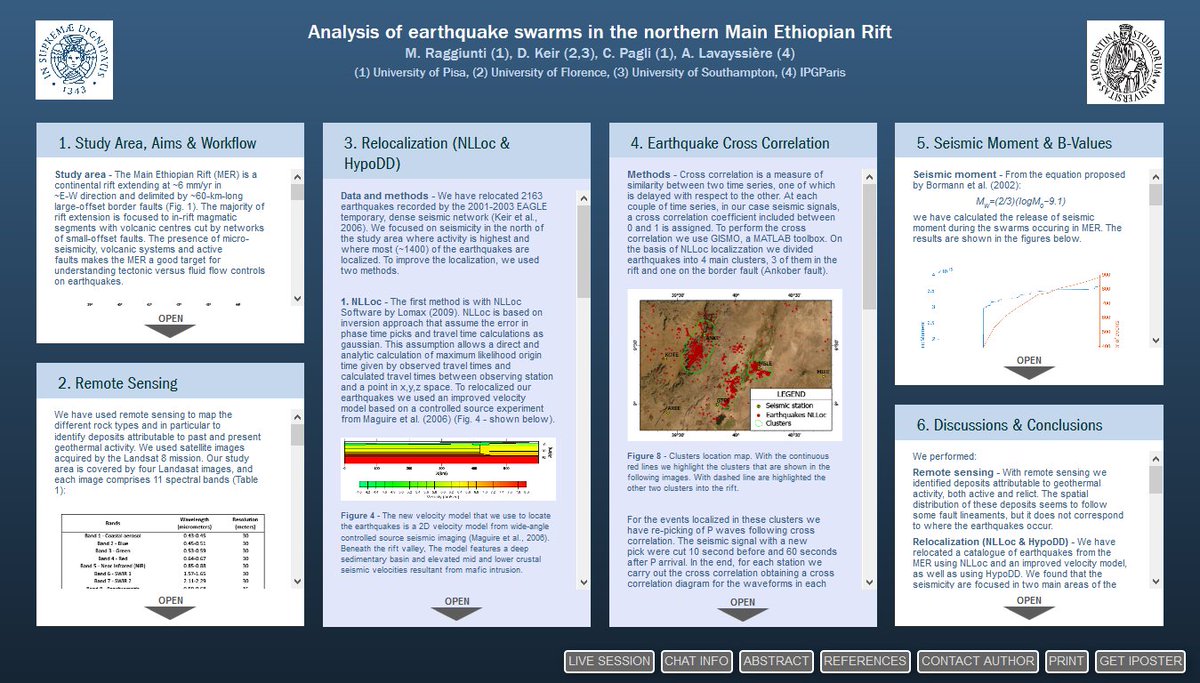Click the University of Pisa logo
The image size is (1200, 683).
click(x=74, y=60)
